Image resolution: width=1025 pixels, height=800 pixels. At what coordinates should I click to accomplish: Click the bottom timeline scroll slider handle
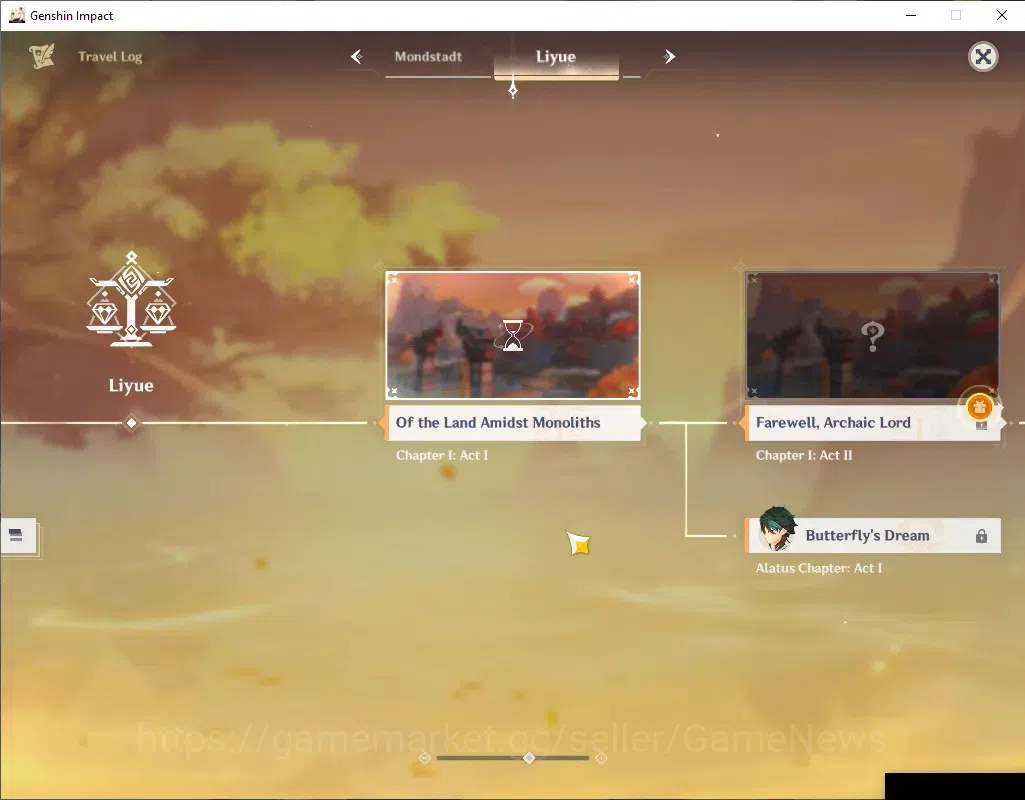tap(529, 758)
